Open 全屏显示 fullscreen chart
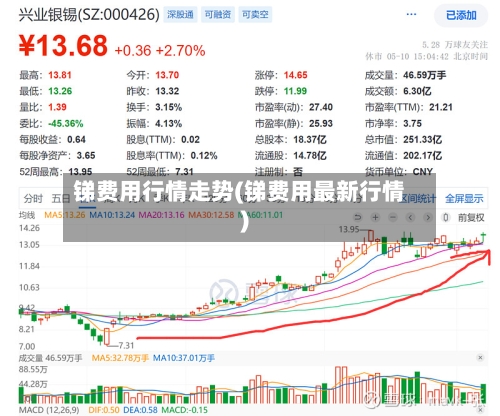500x416 pixels. click(464, 199)
